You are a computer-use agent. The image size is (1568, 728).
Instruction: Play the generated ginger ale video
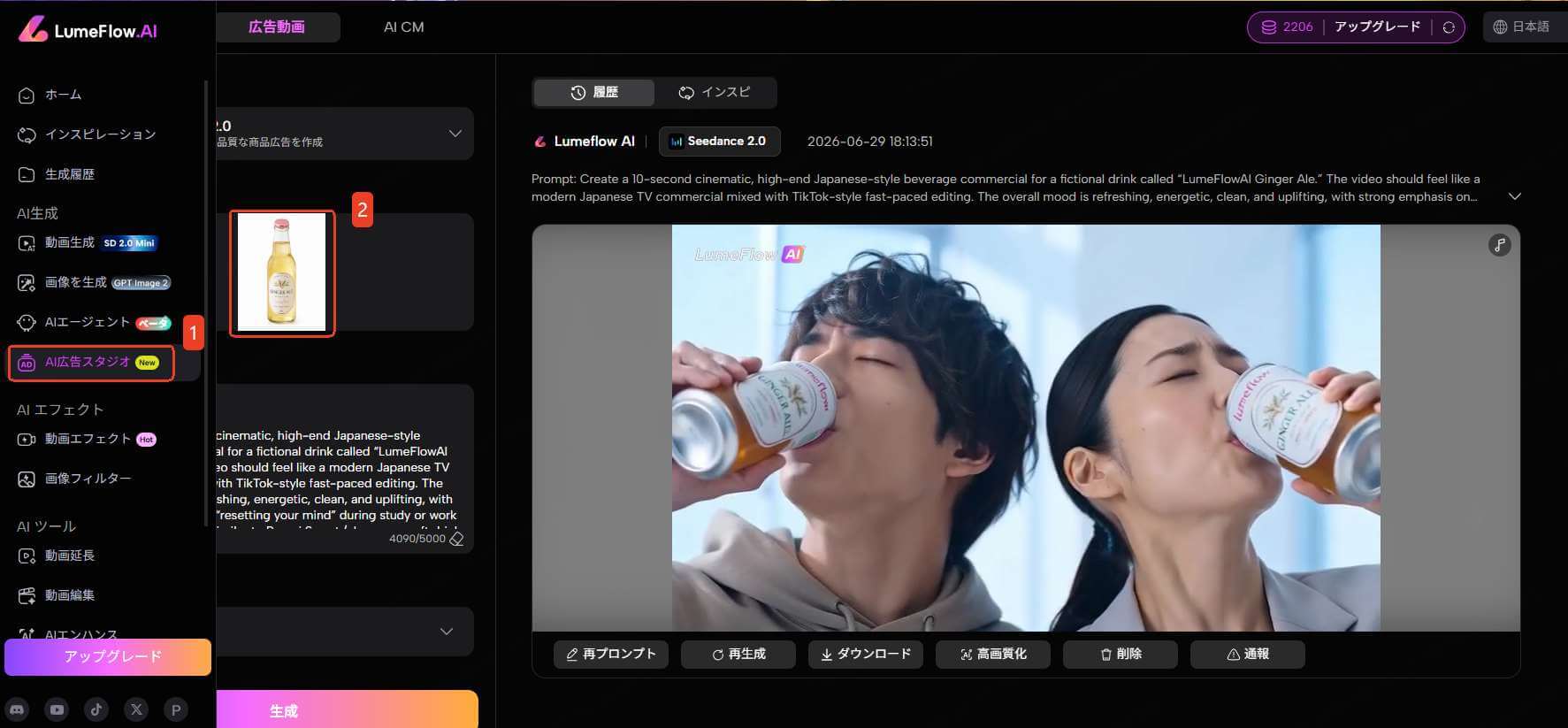tap(1026, 427)
